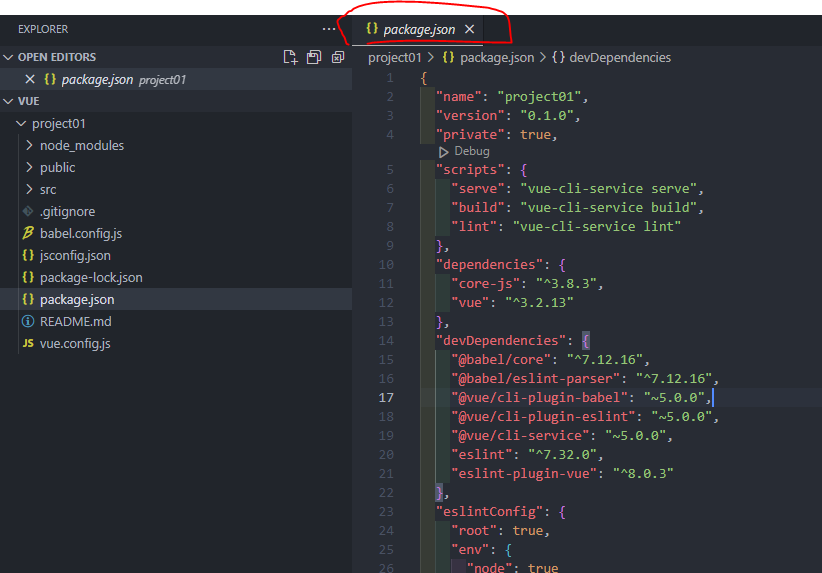Open jsconfig.json in the explorer

[176, 255]
